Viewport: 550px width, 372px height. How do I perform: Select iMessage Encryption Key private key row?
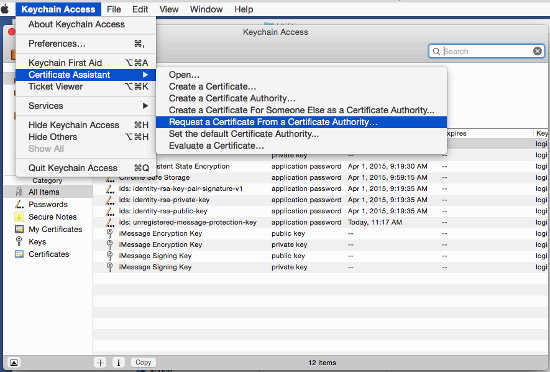click(321, 245)
